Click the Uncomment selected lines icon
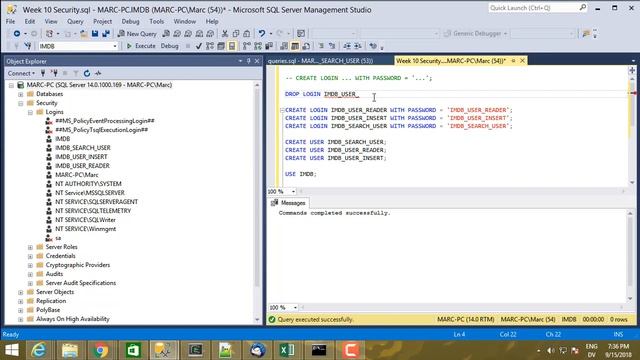The image size is (640, 360). (x=332, y=46)
